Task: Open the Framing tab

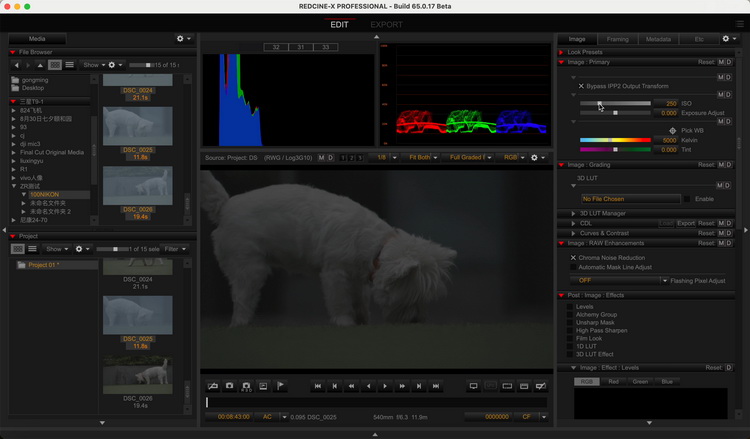Action: click(x=617, y=39)
